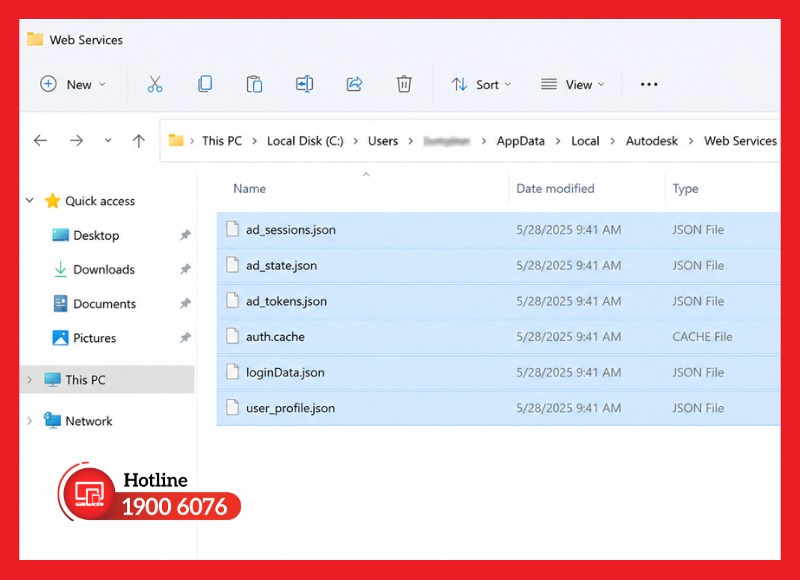
Task: Expand the Network tree node
Action: [x=30, y=421]
